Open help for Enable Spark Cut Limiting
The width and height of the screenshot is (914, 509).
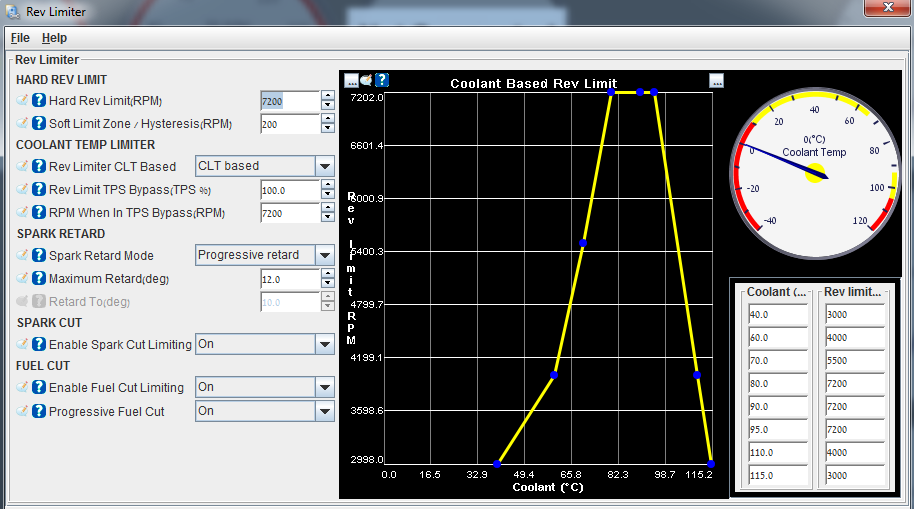pyautogui.click(x=38, y=344)
